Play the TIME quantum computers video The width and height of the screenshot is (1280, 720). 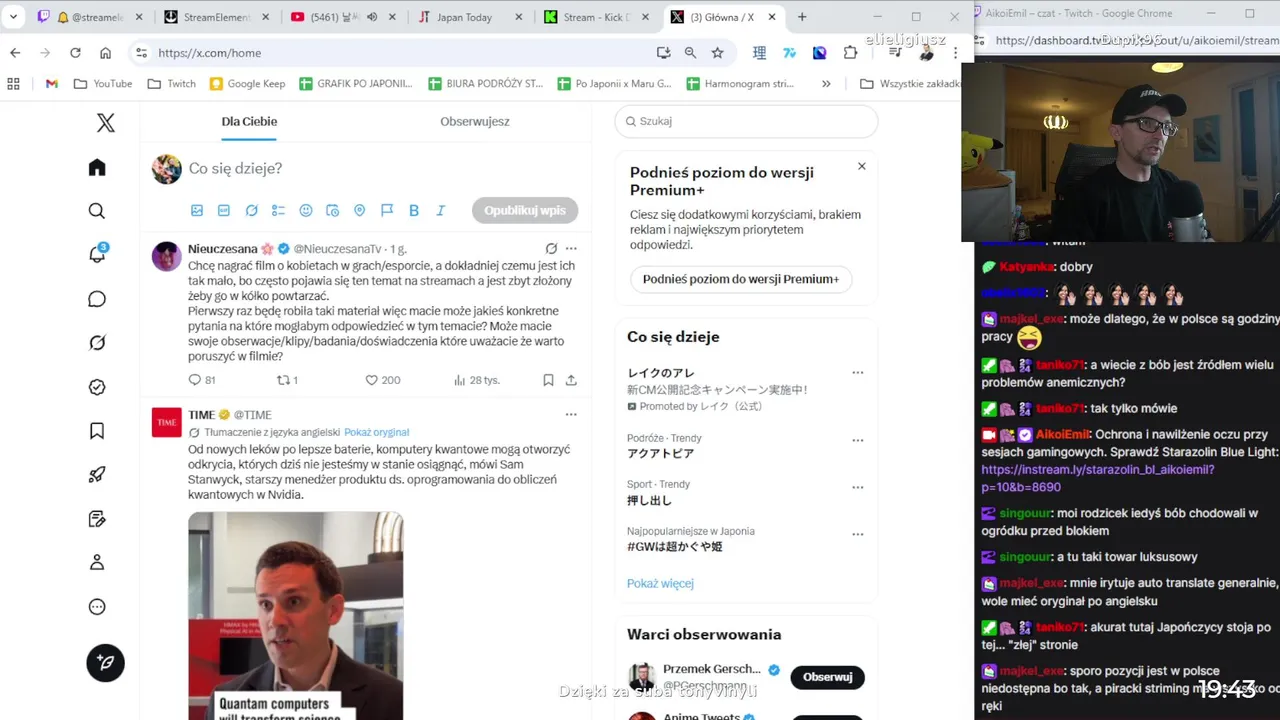point(296,615)
